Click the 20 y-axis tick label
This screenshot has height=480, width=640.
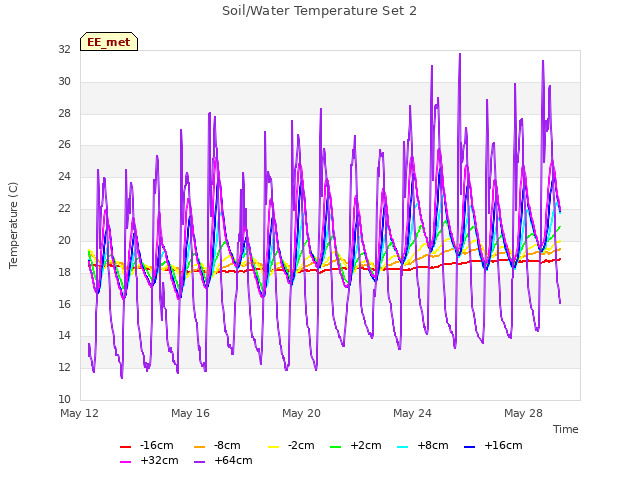64,240
